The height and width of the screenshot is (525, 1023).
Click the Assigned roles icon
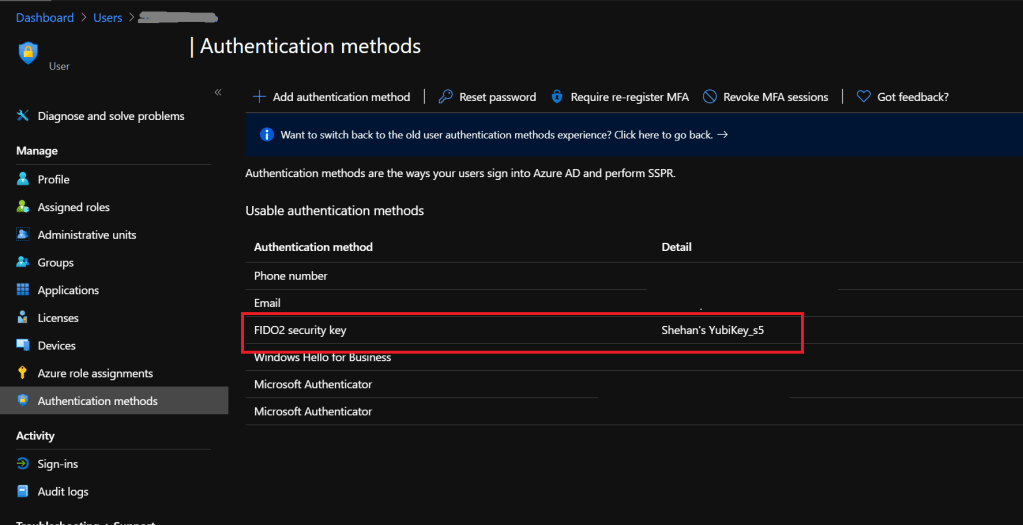point(23,207)
